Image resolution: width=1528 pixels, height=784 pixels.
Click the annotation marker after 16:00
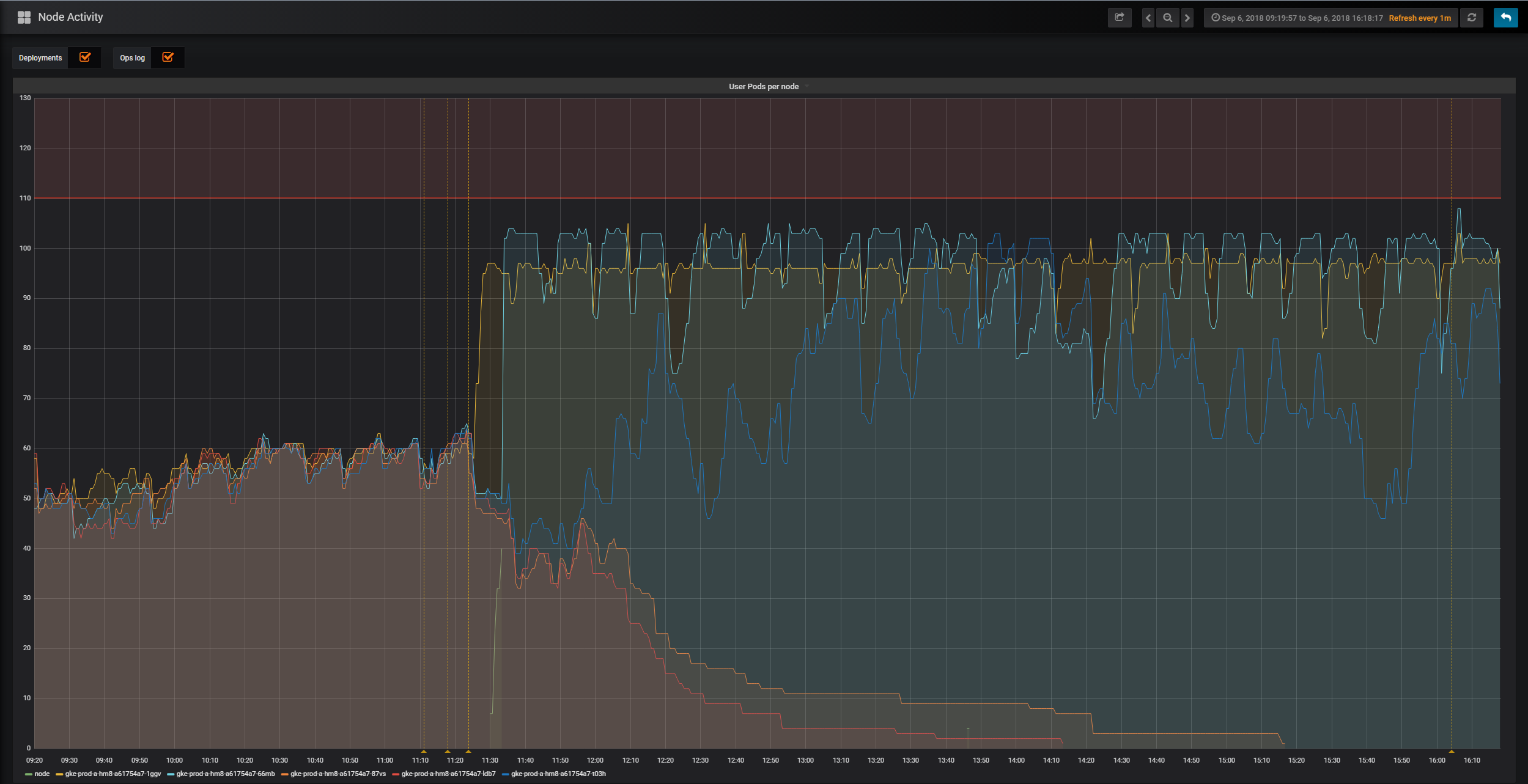[x=1452, y=751]
